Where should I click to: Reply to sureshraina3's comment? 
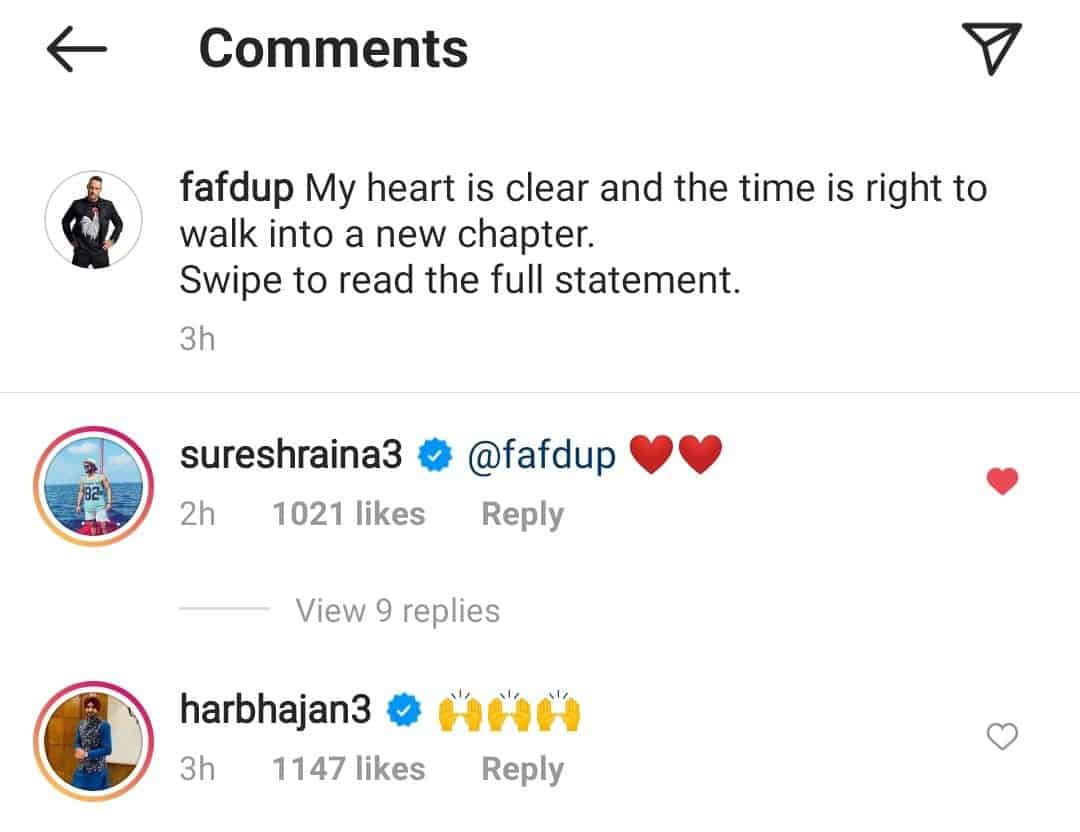click(522, 514)
